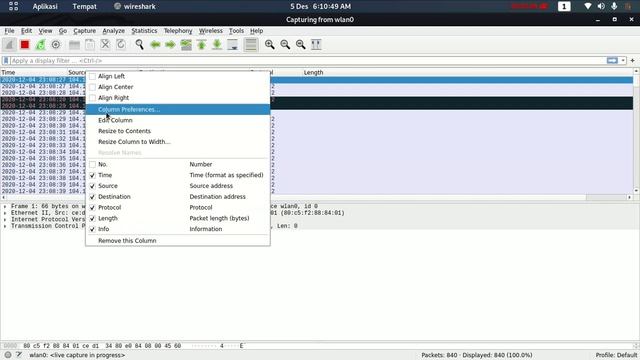Check the Align Right option

pos(93,98)
